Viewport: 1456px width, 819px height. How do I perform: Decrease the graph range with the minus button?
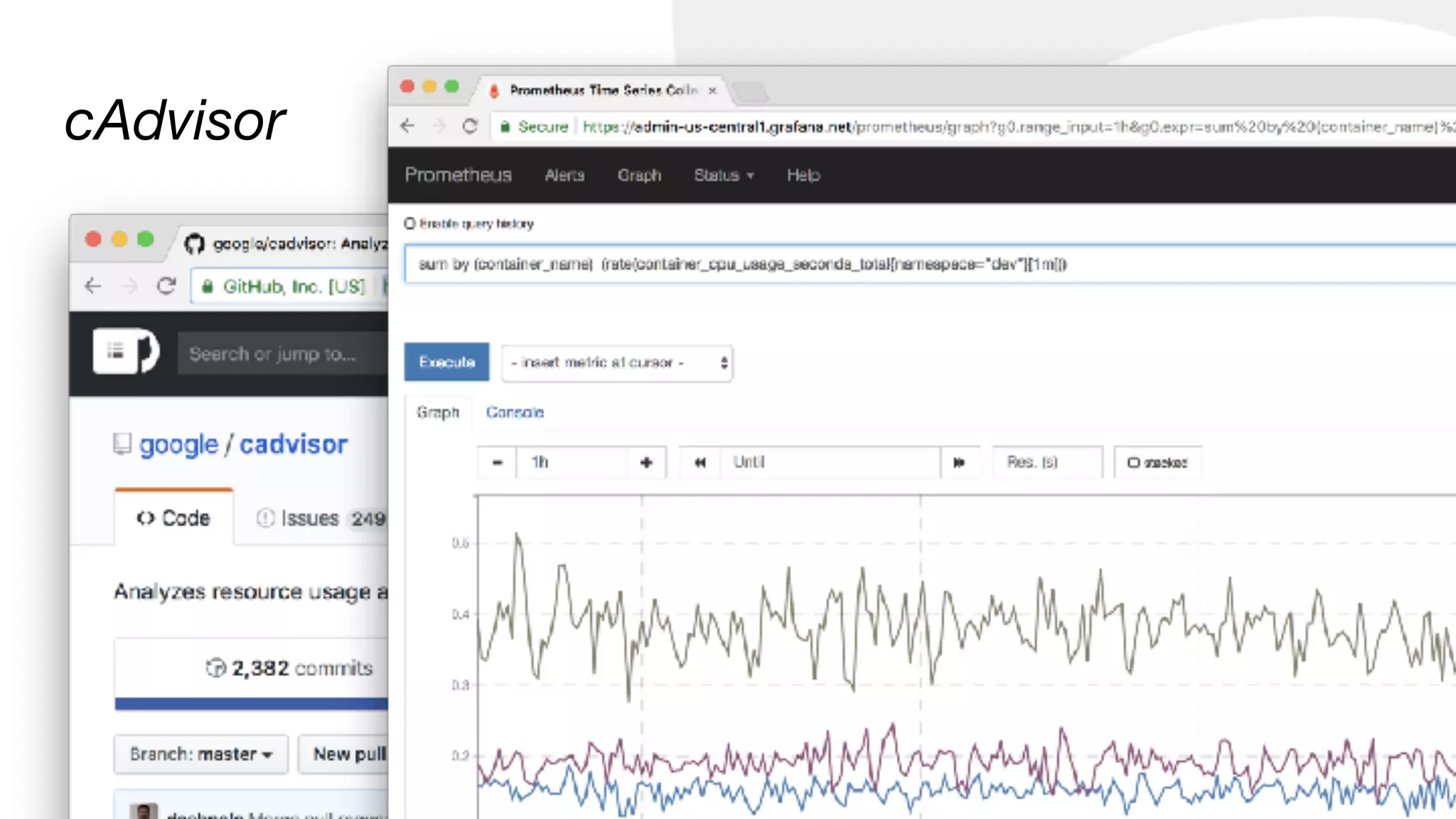click(x=497, y=463)
